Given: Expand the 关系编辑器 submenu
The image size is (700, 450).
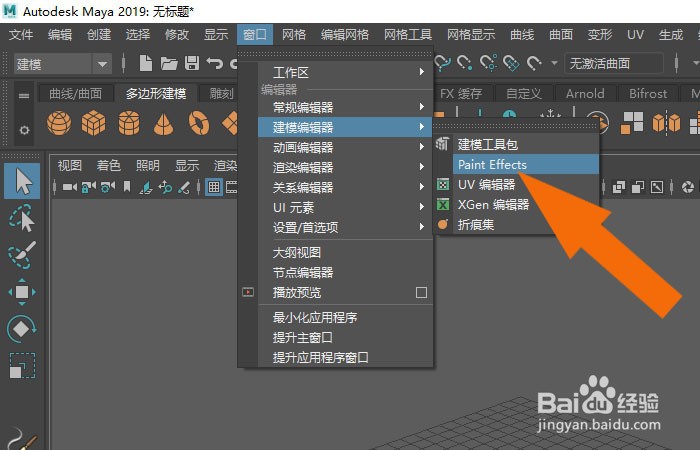Looking at the screenshot, I should [x=346, y=188].
